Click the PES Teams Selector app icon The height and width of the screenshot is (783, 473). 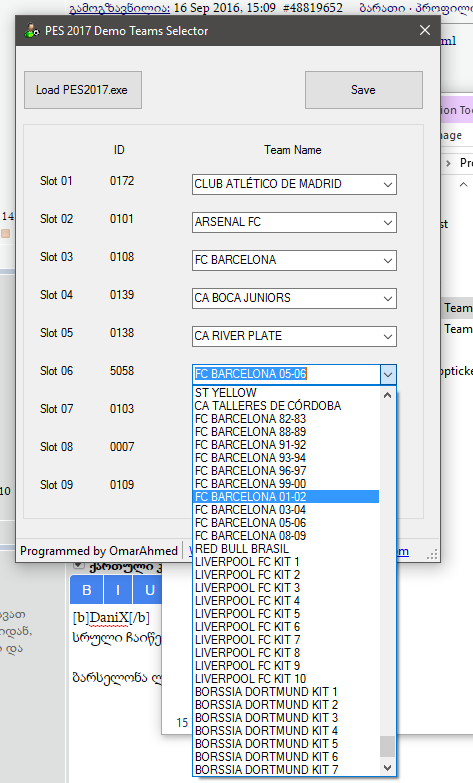coord(32,30)
